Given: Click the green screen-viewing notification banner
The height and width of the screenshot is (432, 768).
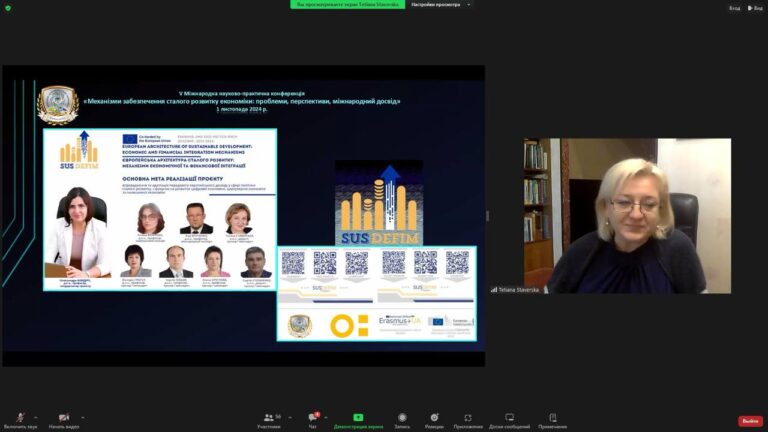Looking at the screenshot, I should coord(348,4).
